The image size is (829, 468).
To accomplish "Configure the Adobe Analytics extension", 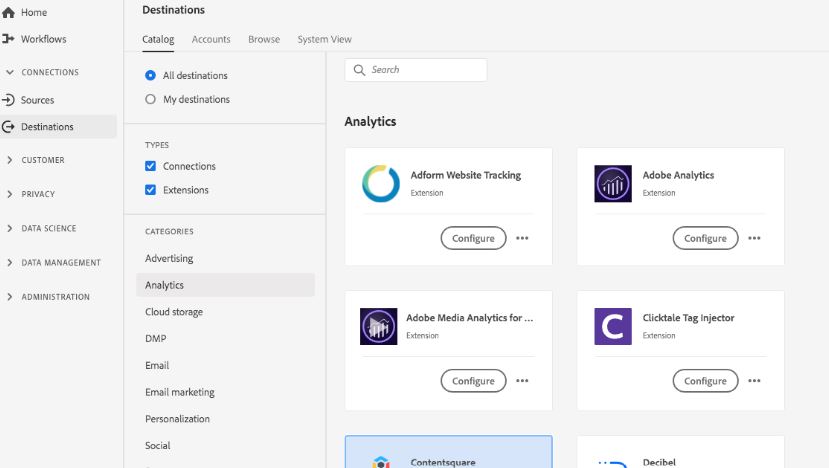I will coord(705,238).
